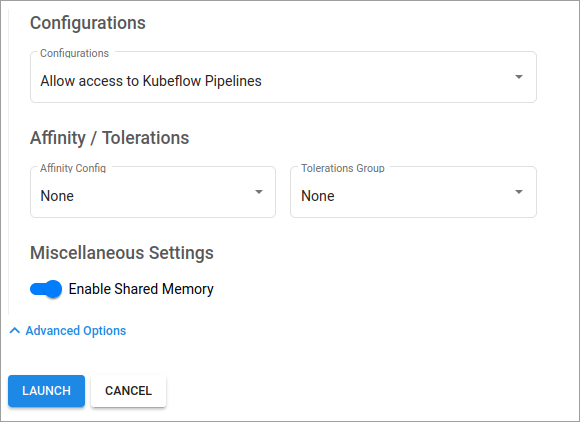
Task: Open the Tolerations Group dropdown arrow
Action: coord(519,192)
